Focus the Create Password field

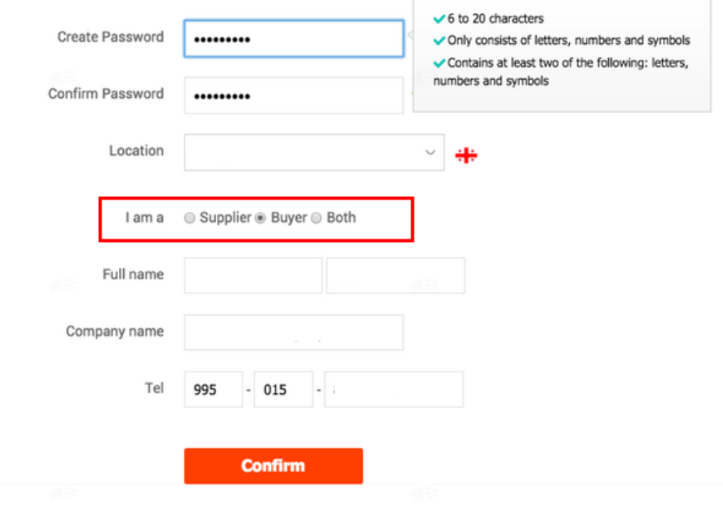(x=294, y=39)
